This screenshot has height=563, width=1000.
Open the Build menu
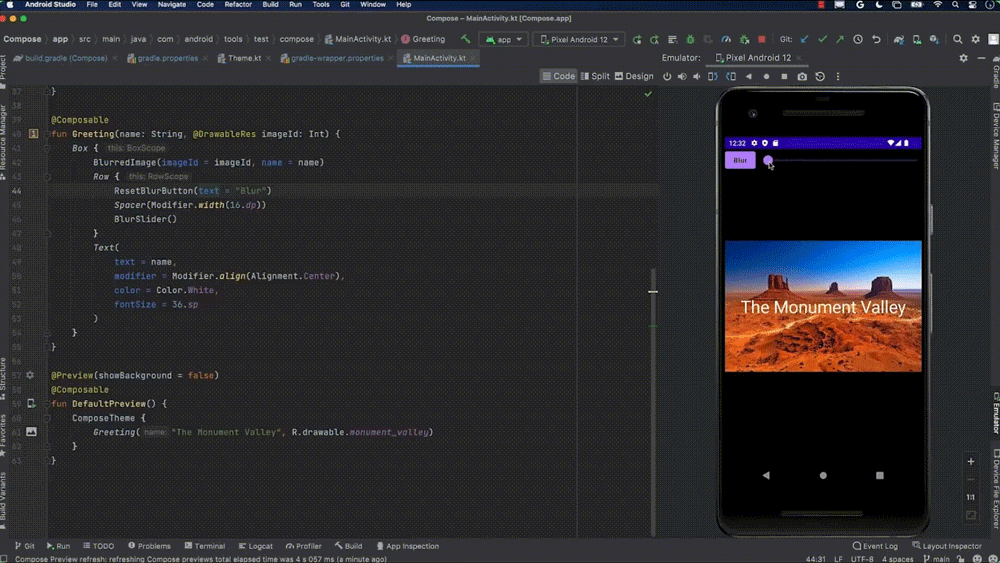pyautogui.click(x=270, y=4)
